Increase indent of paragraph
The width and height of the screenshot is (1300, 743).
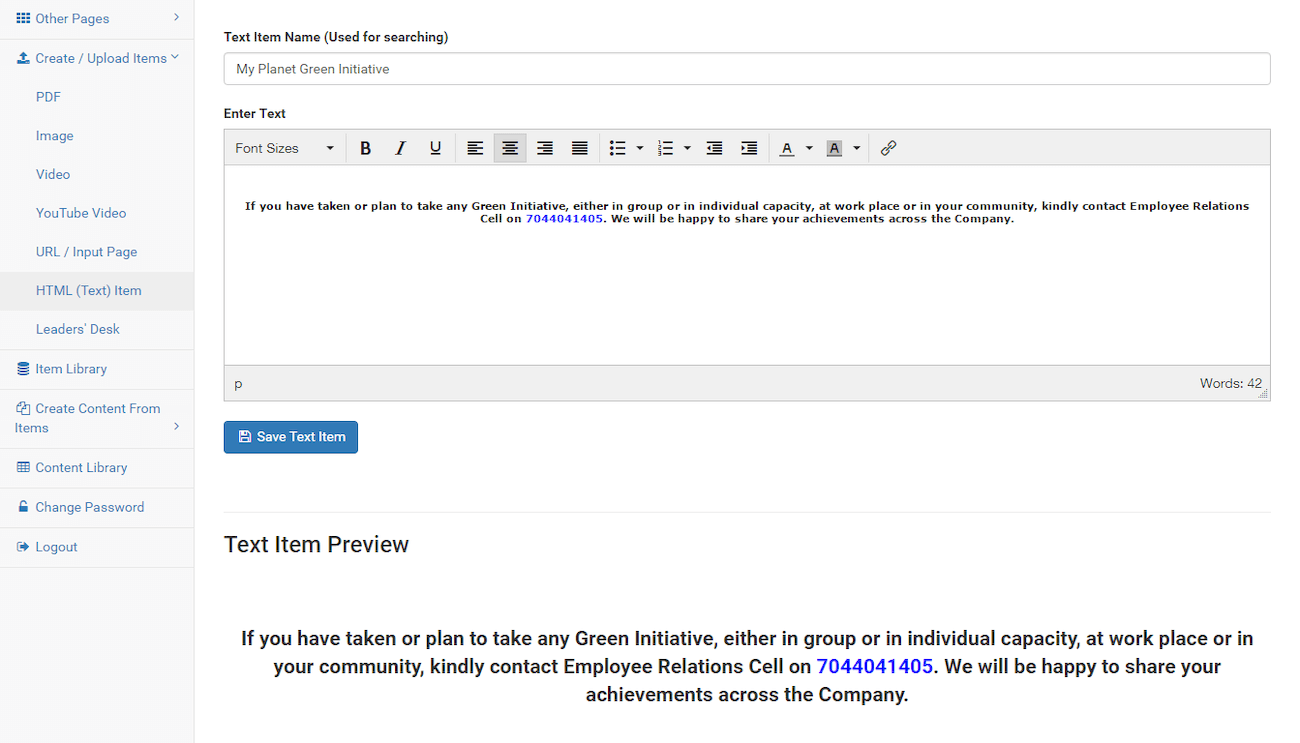pyautogui.click(x=749, y=148)
